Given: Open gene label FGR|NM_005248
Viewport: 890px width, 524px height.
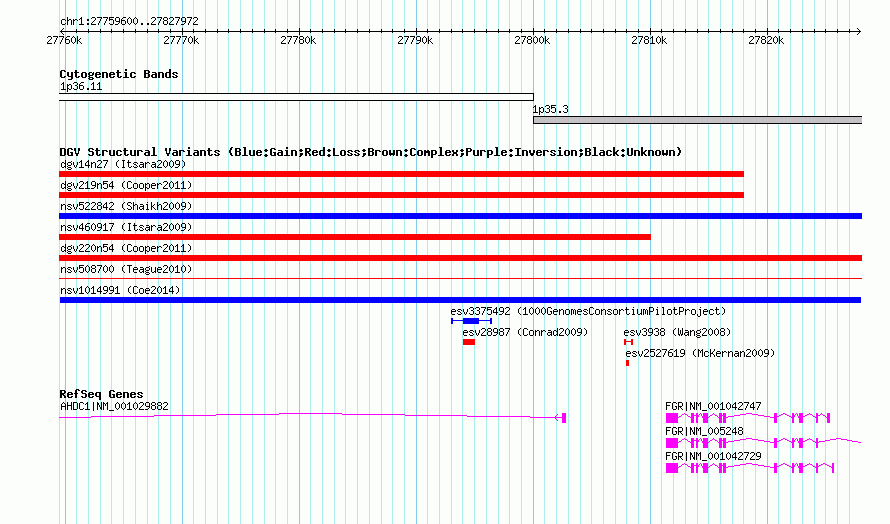Looking at the screenshot, I should (704, 431).
